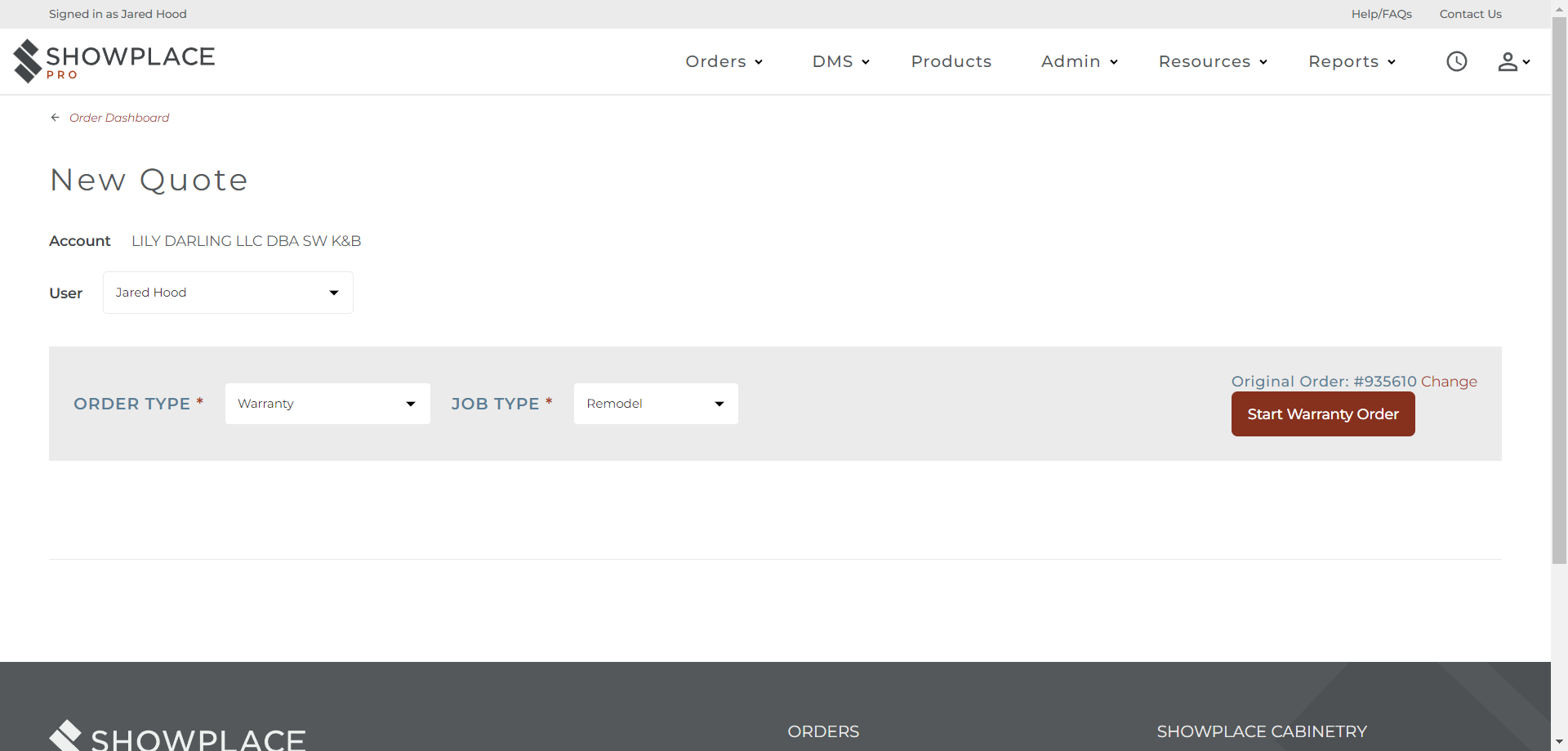
Task: Go back to Order Dashboard link
Action: [119, 118]
